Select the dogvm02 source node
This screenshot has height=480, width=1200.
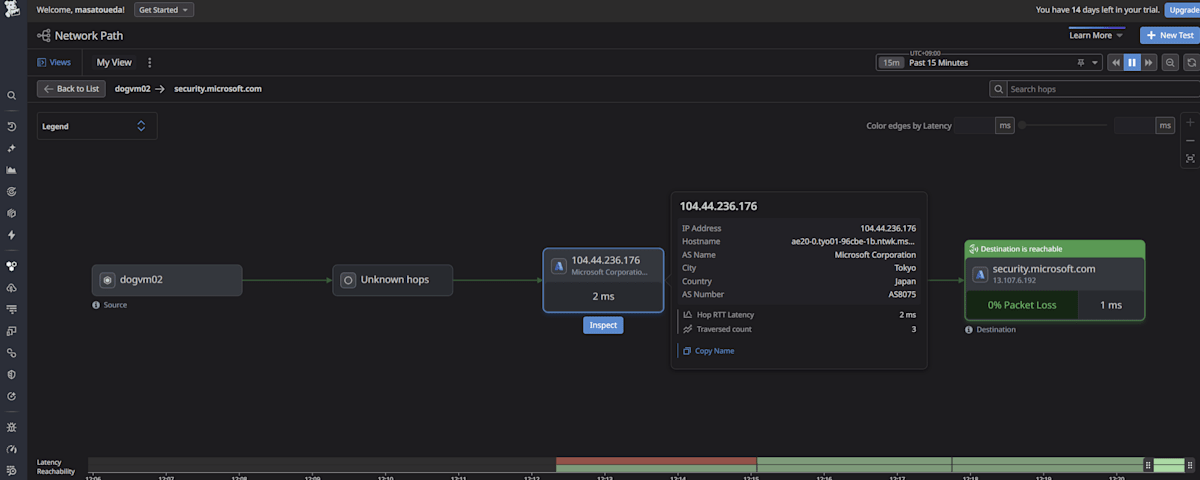click(167, 280)
